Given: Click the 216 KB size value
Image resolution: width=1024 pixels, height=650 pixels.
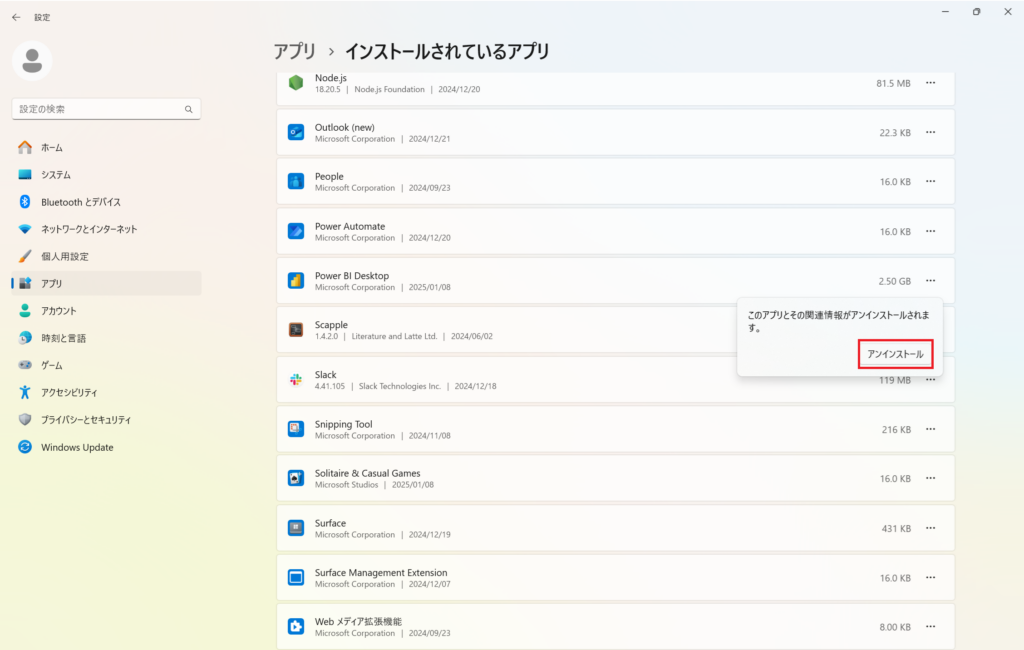Looking at the screenshot, I should coord(896,430).
